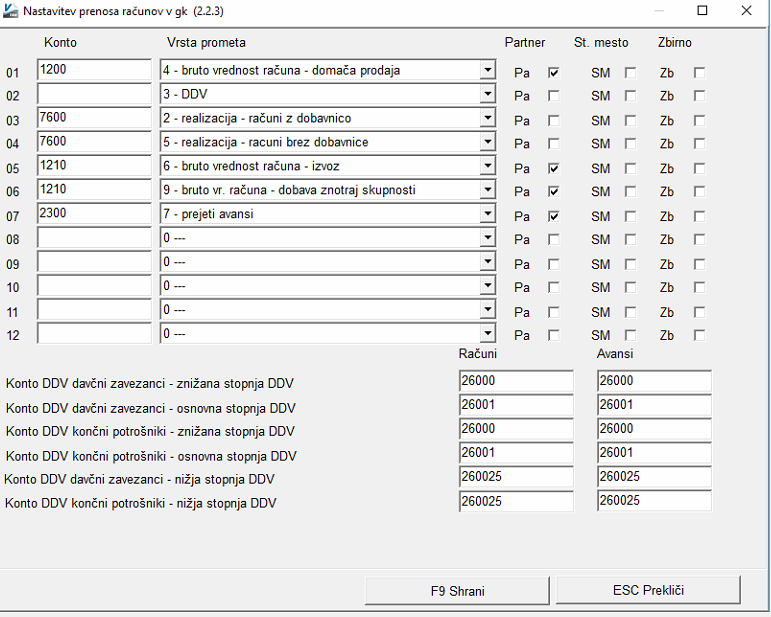
Task: Click the application icon in title bar
Action: point(11,11)
